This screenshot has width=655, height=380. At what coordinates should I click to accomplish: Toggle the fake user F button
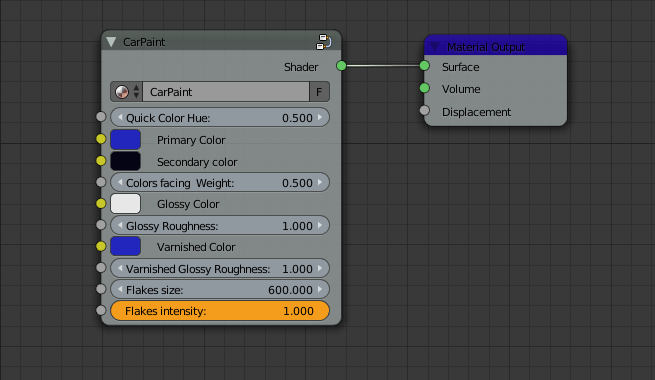[x=319, y=92]
